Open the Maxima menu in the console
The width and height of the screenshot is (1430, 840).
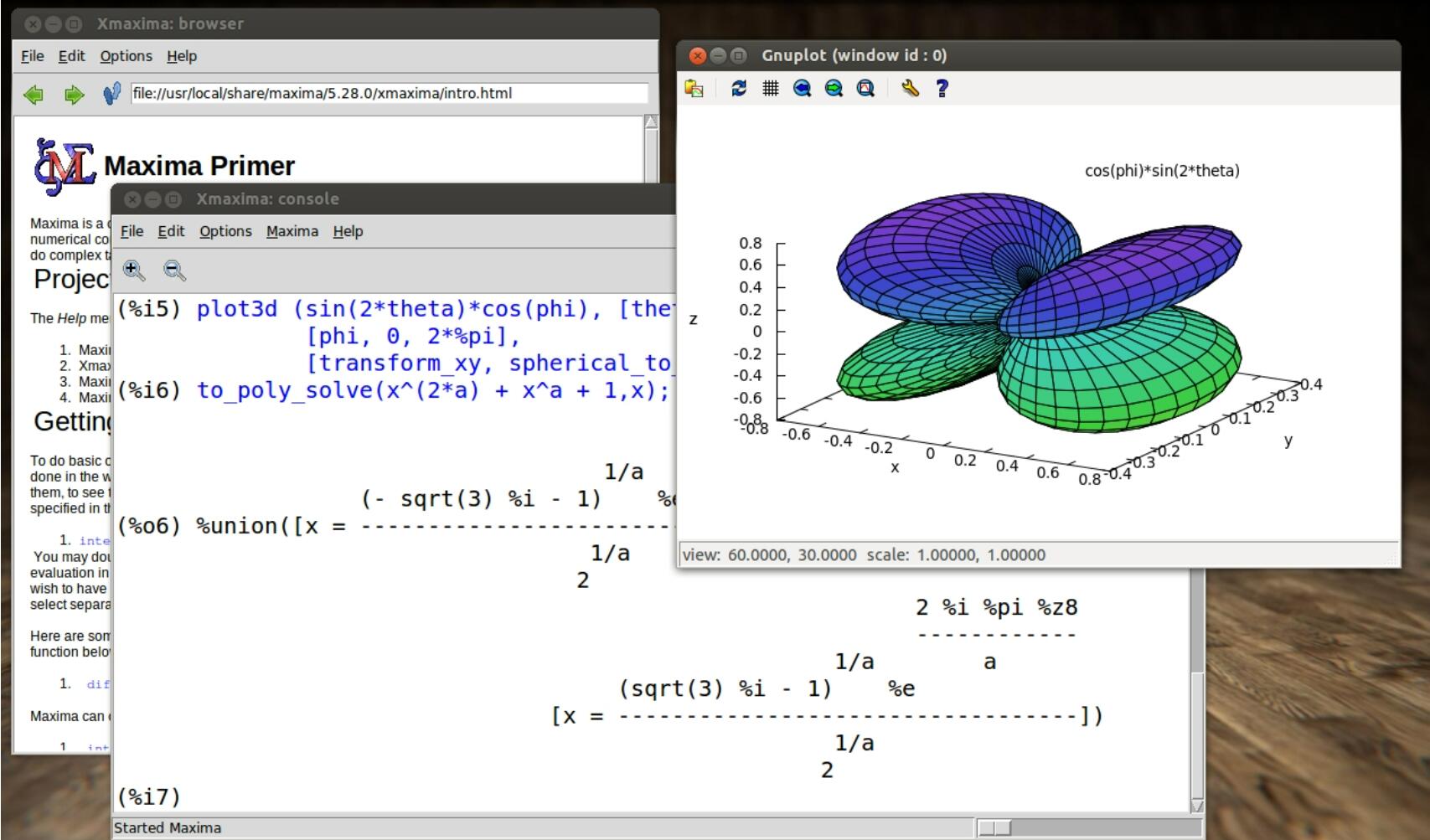click(292, 231)
